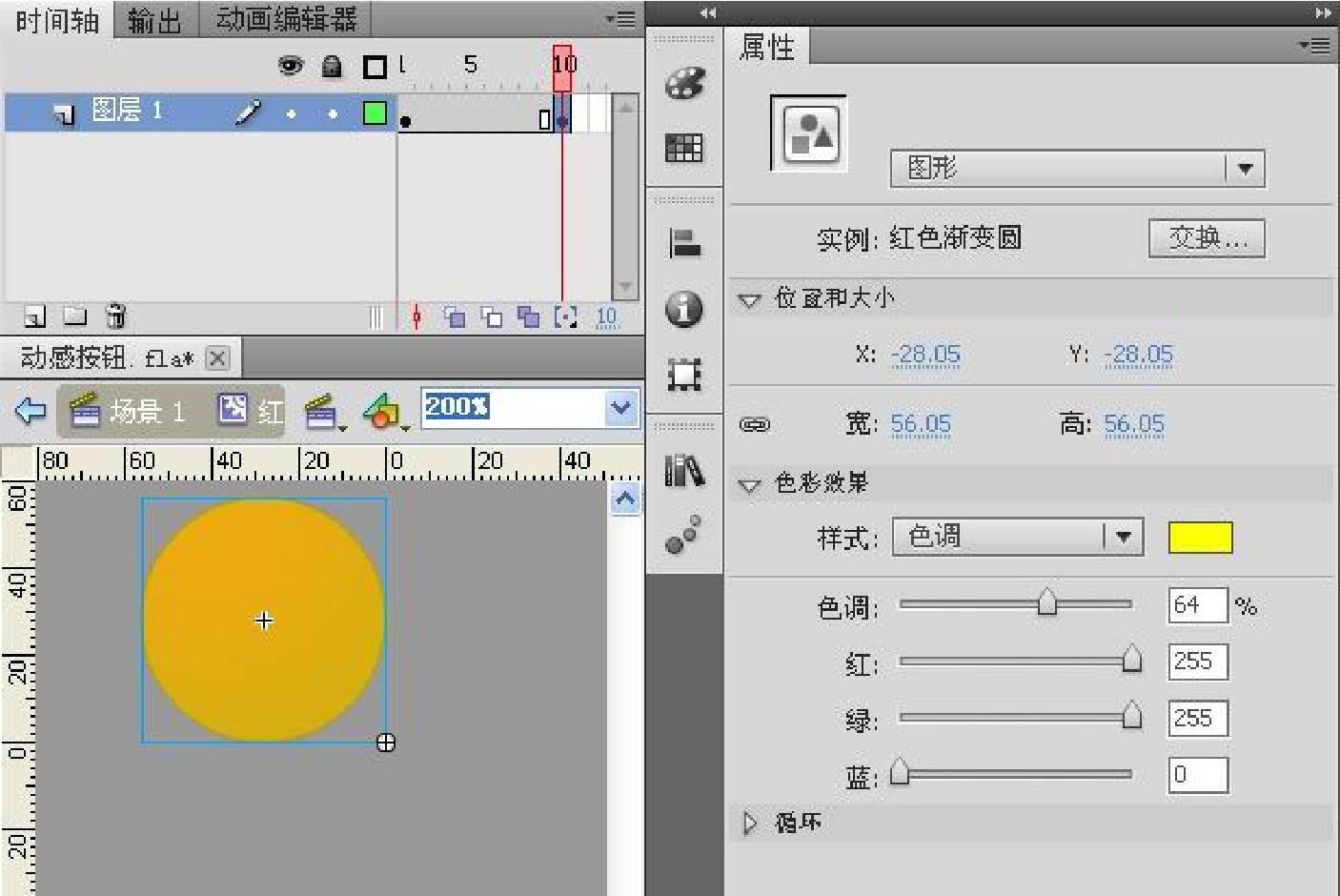
Task: Toggle lock dot for 图层 1
Action: 332,114
